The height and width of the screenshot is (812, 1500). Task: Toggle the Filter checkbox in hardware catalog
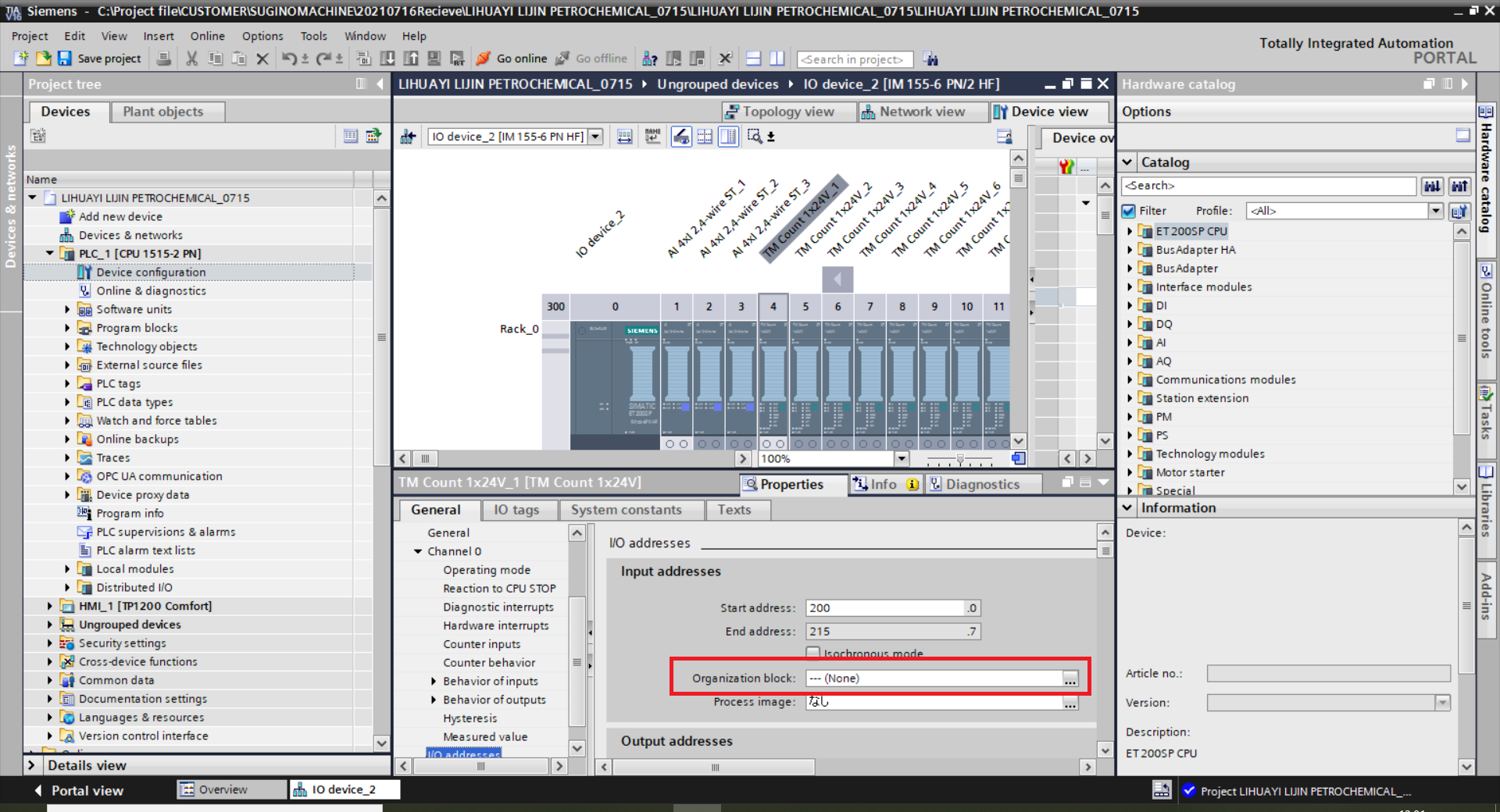1129,211
